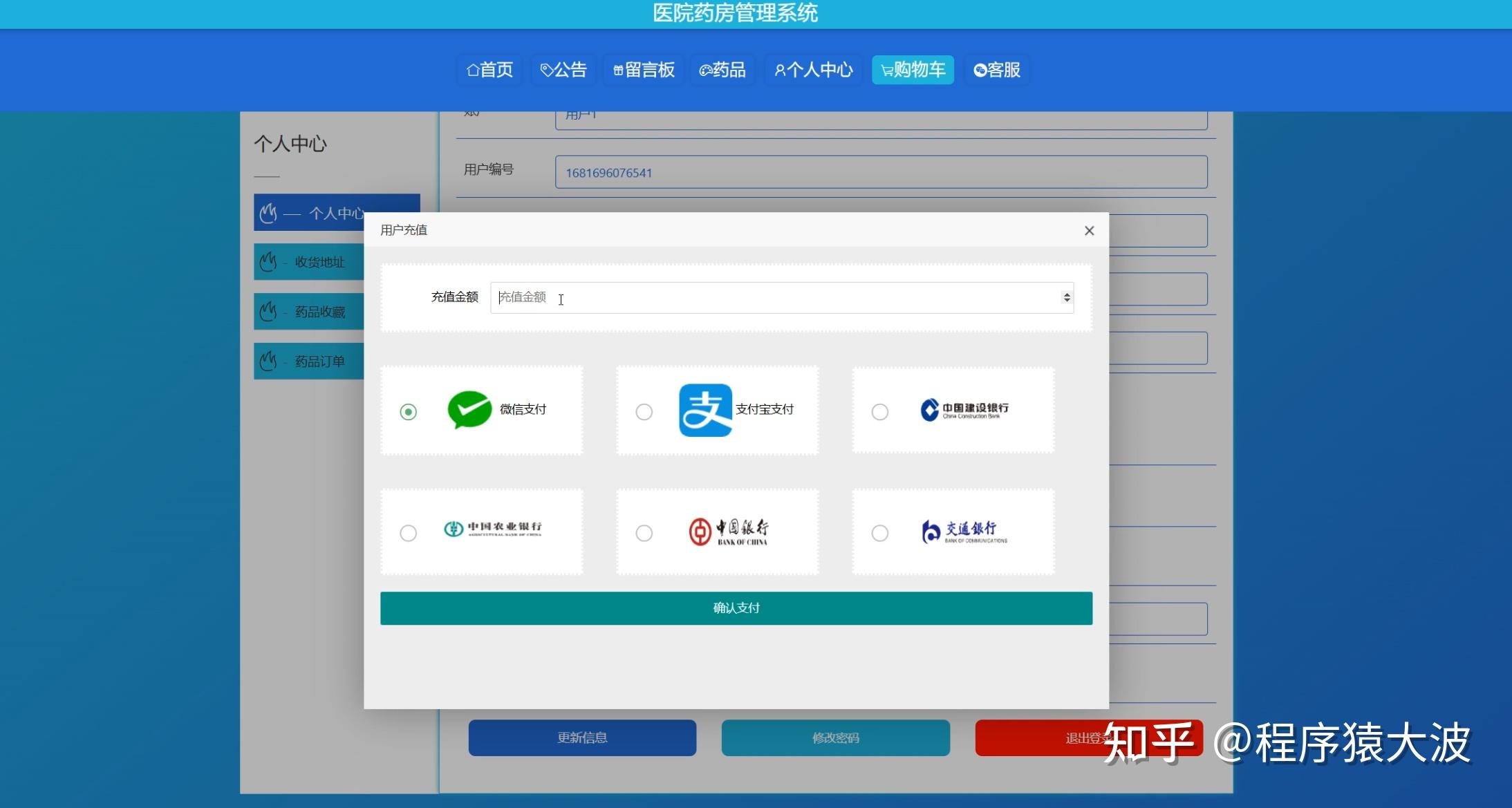Click the 药品 medicines icon in navbar
Image resolution: width=1512 pixels, height=808 pixels.
tap(707, 69)
